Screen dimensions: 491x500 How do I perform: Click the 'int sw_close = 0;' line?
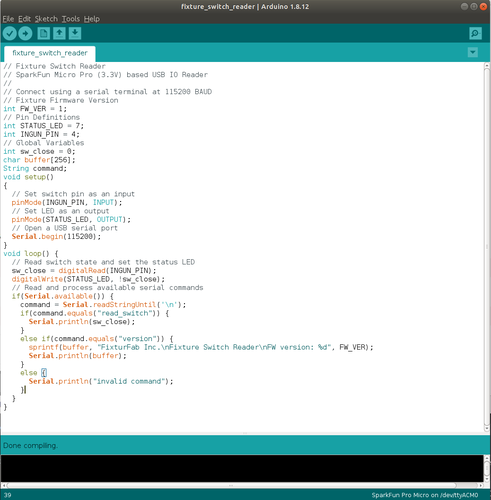pos(39,151)
